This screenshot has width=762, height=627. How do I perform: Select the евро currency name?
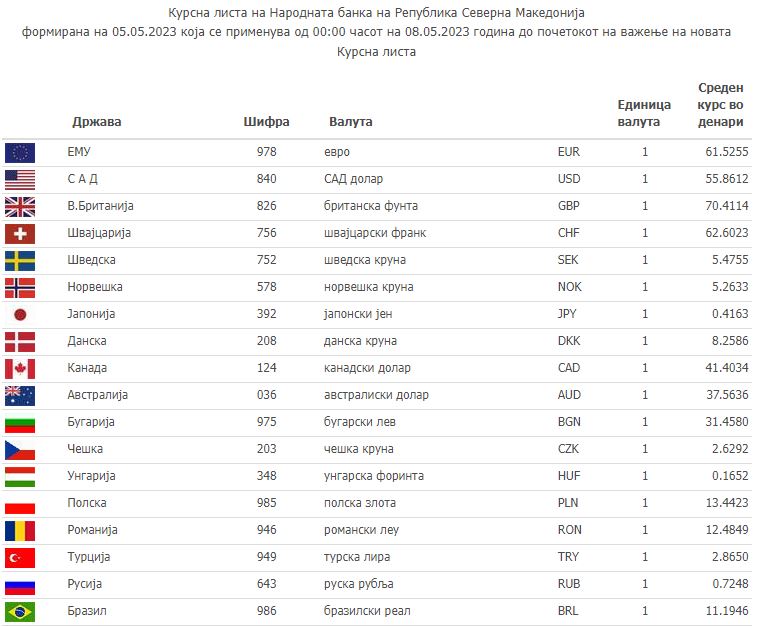tap(337, 152)
